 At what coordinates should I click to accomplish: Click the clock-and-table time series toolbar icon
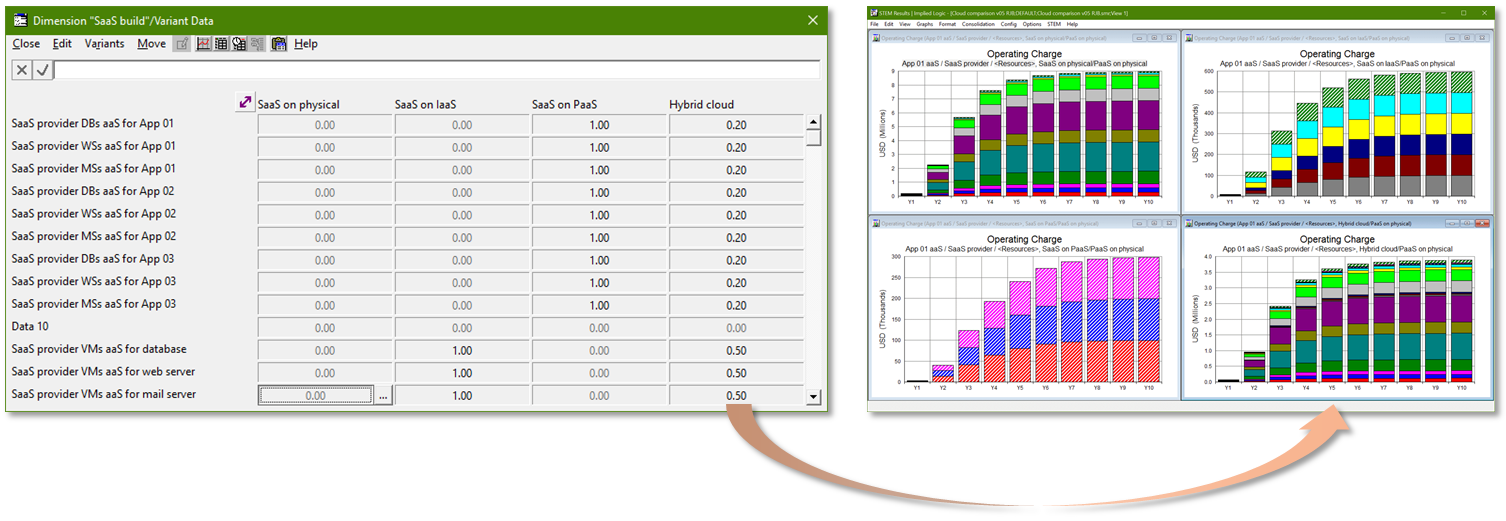click(239, 44)
